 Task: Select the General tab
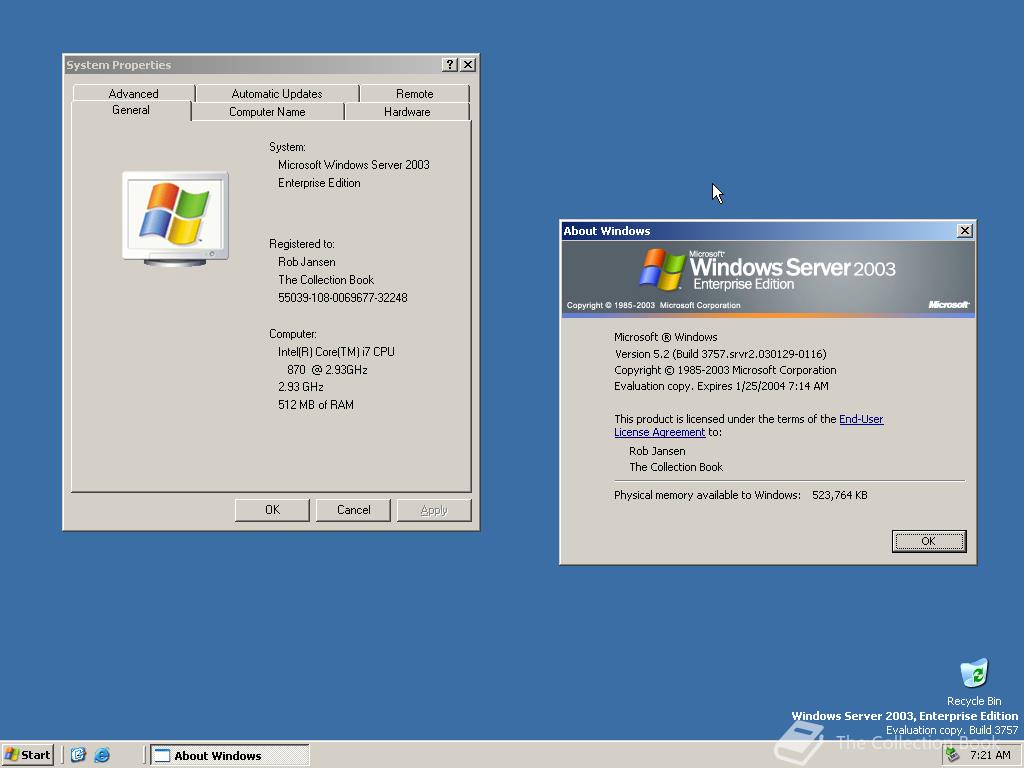point(131,110)
